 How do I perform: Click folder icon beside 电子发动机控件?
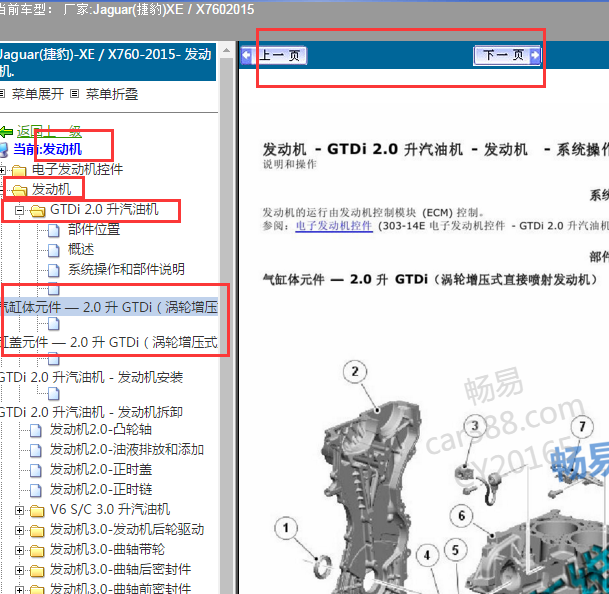19,170
